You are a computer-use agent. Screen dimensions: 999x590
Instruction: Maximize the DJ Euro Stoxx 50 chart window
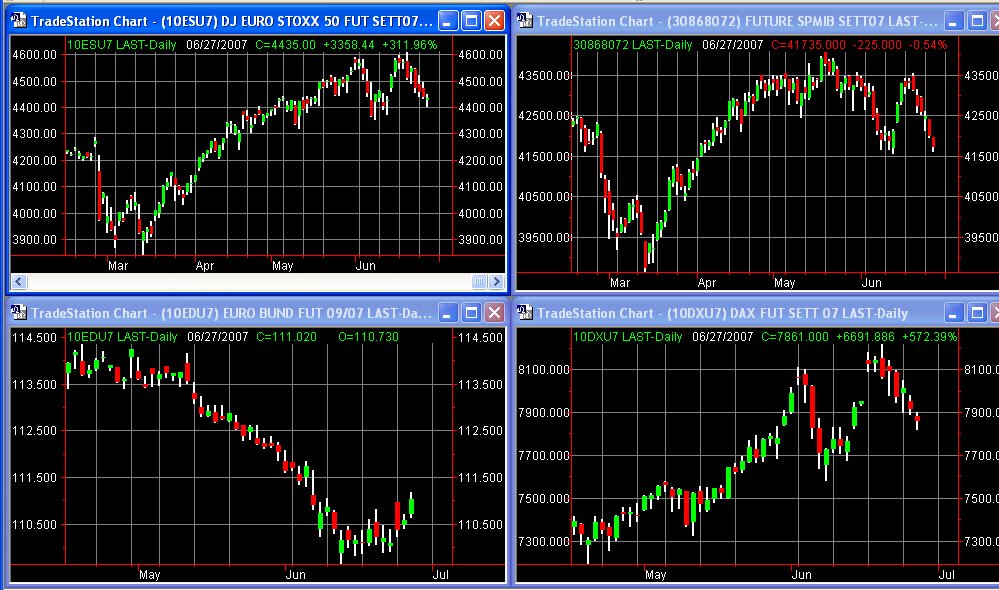tap(471, 20)
